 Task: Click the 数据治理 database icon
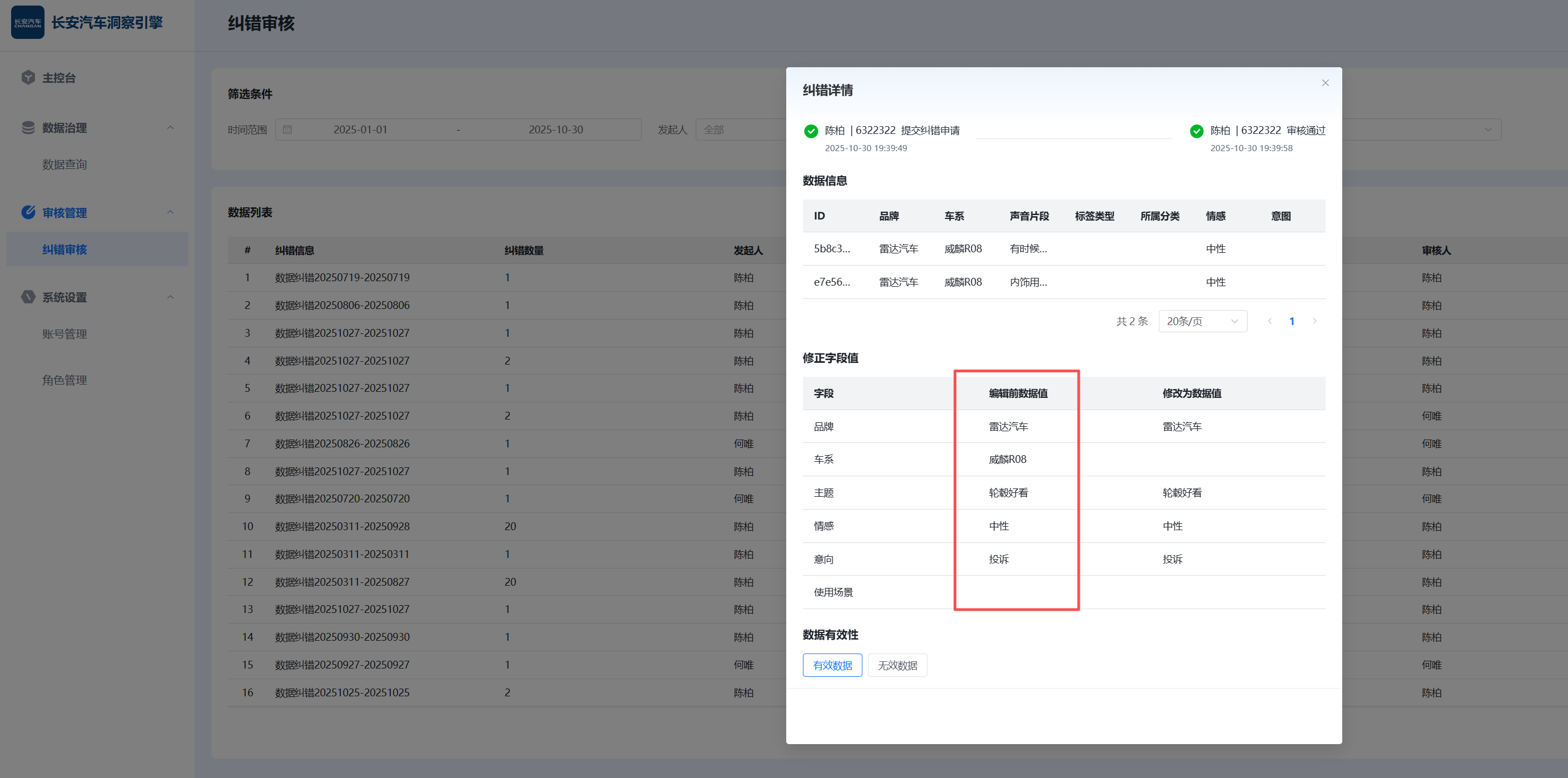tap(28, 128)
